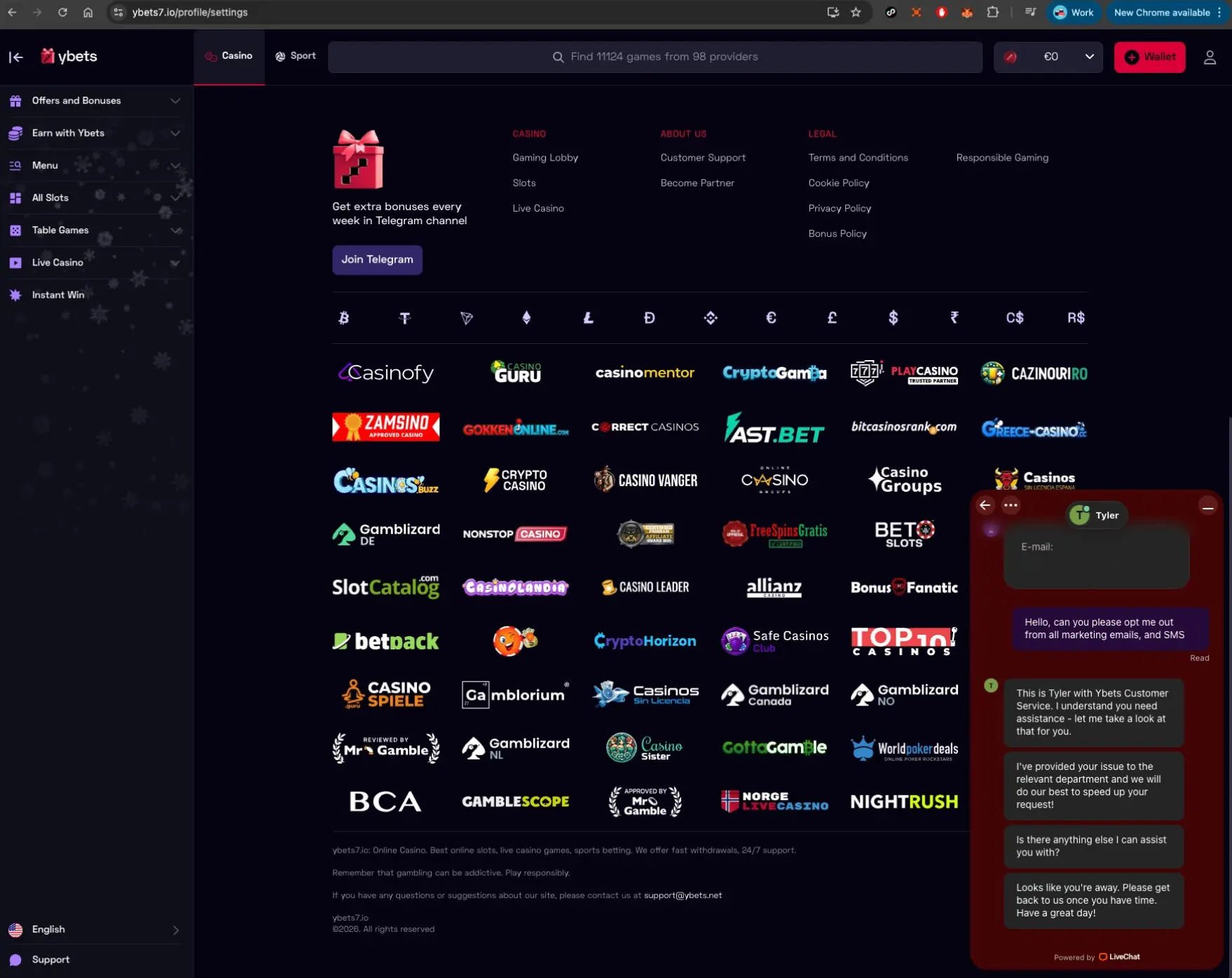Click the Chrome address bar URL
The image size is (1232, 978).
(190, 13)
